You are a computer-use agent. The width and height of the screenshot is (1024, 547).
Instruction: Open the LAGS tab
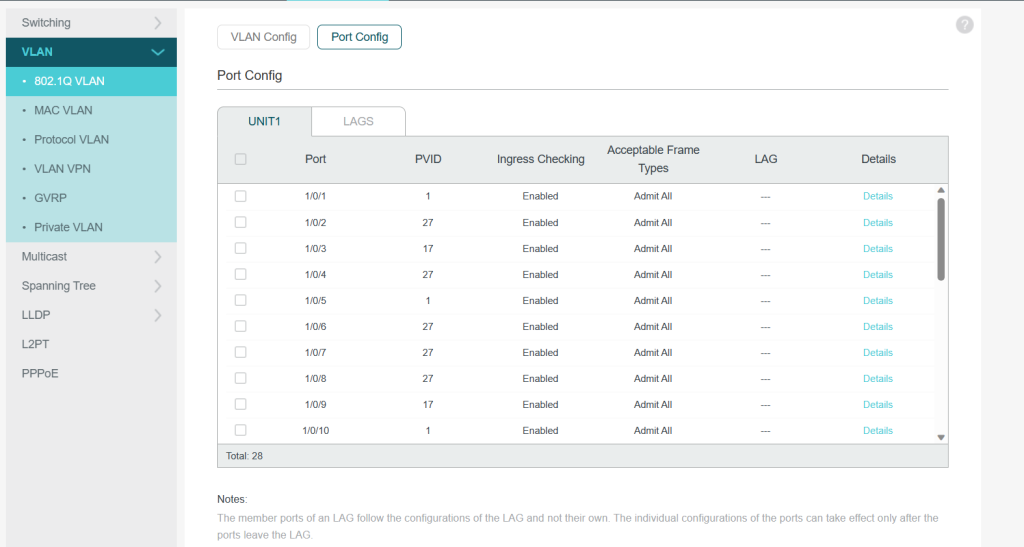tap(359, 121)
